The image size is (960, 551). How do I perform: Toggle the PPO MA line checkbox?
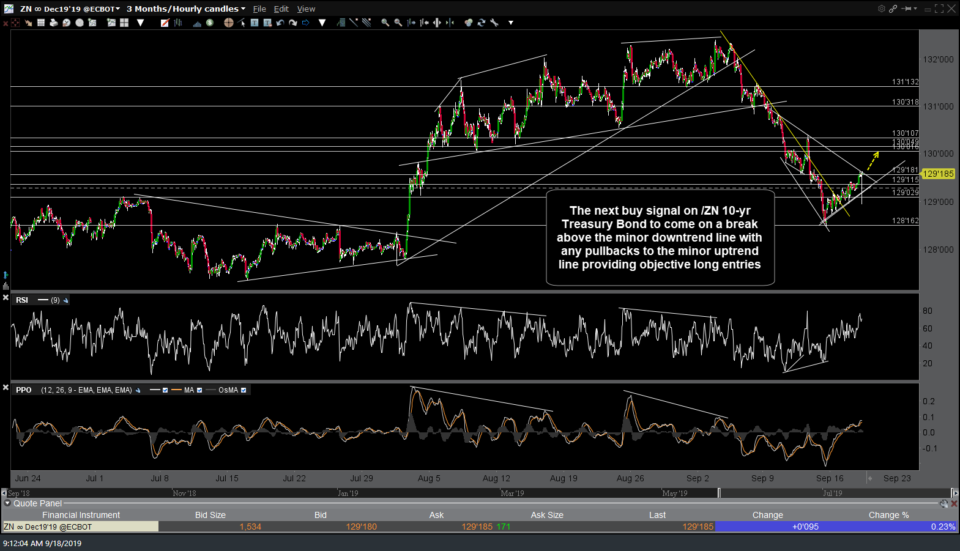(x=200, y=390)
